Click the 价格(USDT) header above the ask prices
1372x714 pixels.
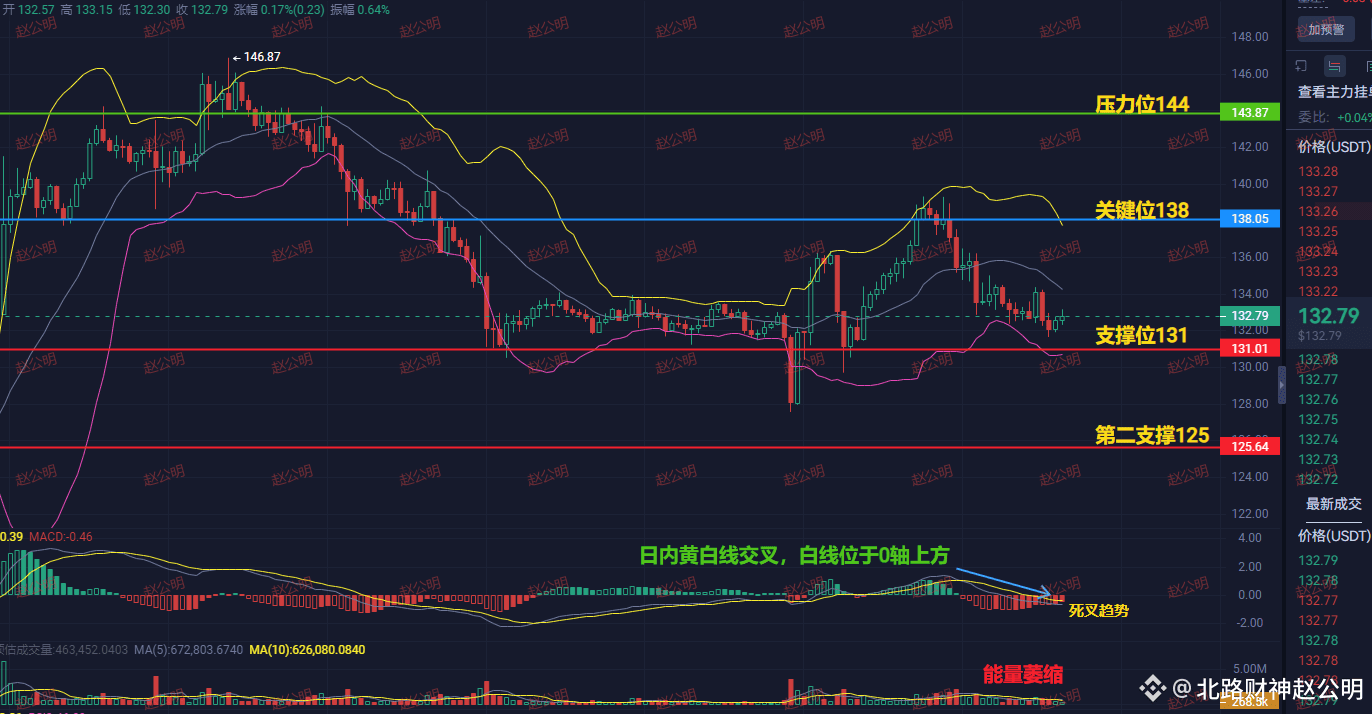point(1334,146)
